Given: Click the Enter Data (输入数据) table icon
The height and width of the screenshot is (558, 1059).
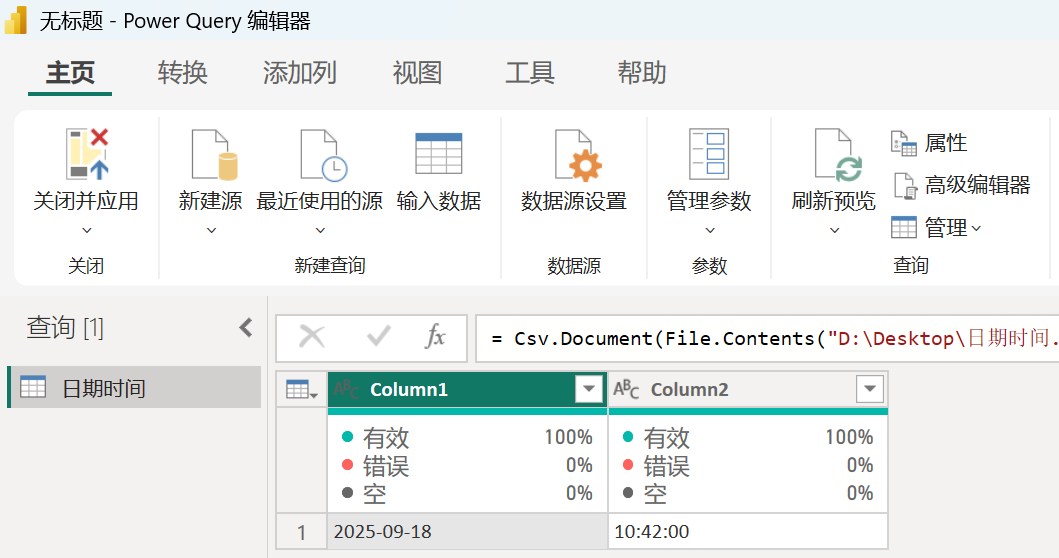Looking at the screenshot, I should (438, 153).
